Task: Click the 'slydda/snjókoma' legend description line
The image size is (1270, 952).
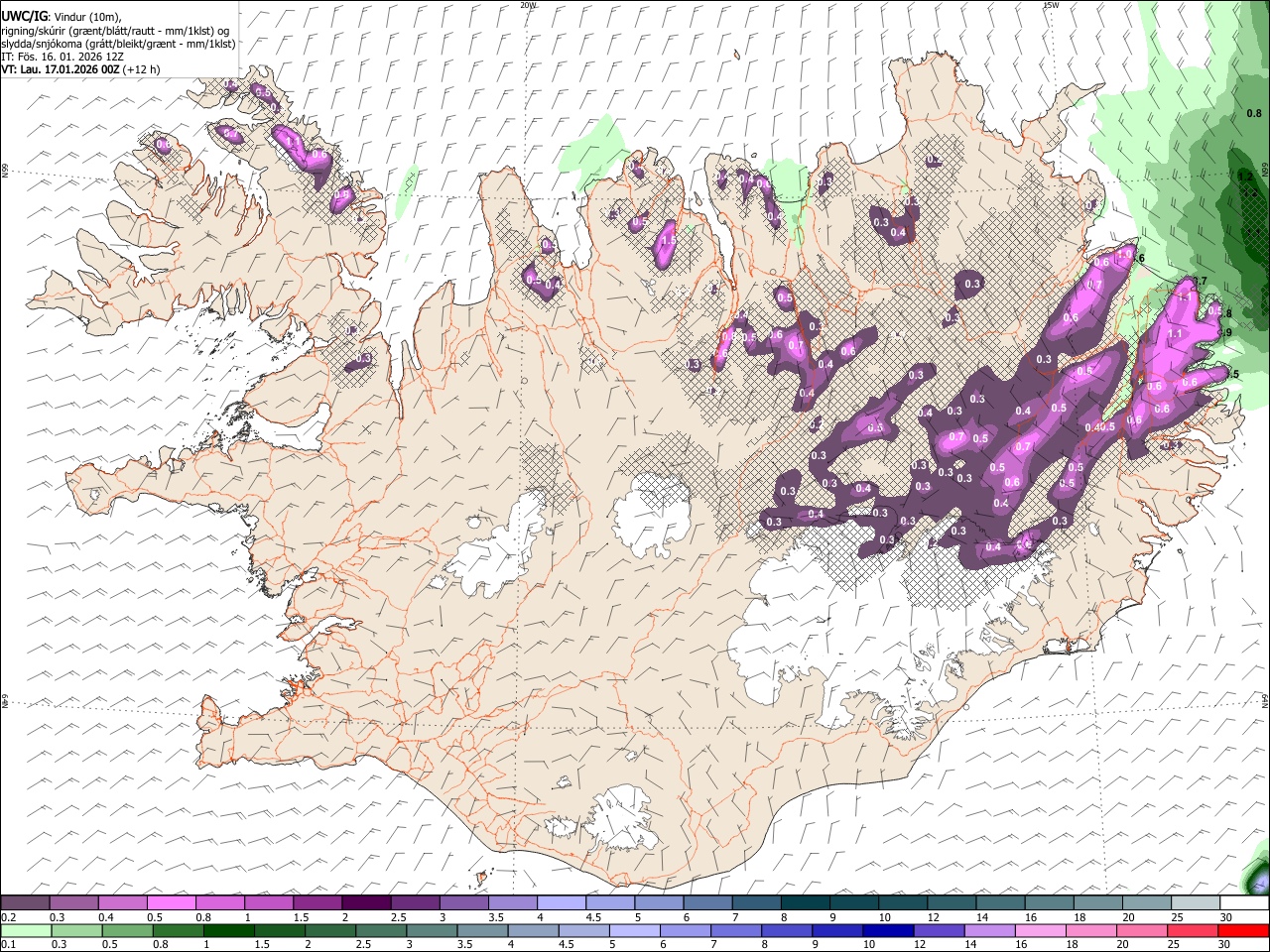Action: [x=118, y=44]
